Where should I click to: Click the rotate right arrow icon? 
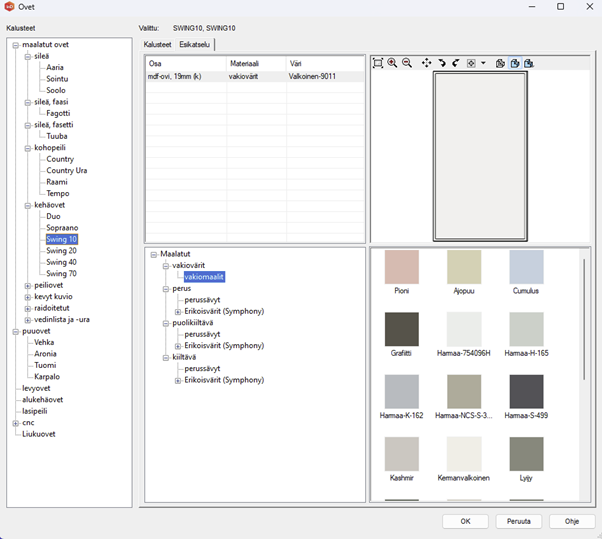point(442,63)
